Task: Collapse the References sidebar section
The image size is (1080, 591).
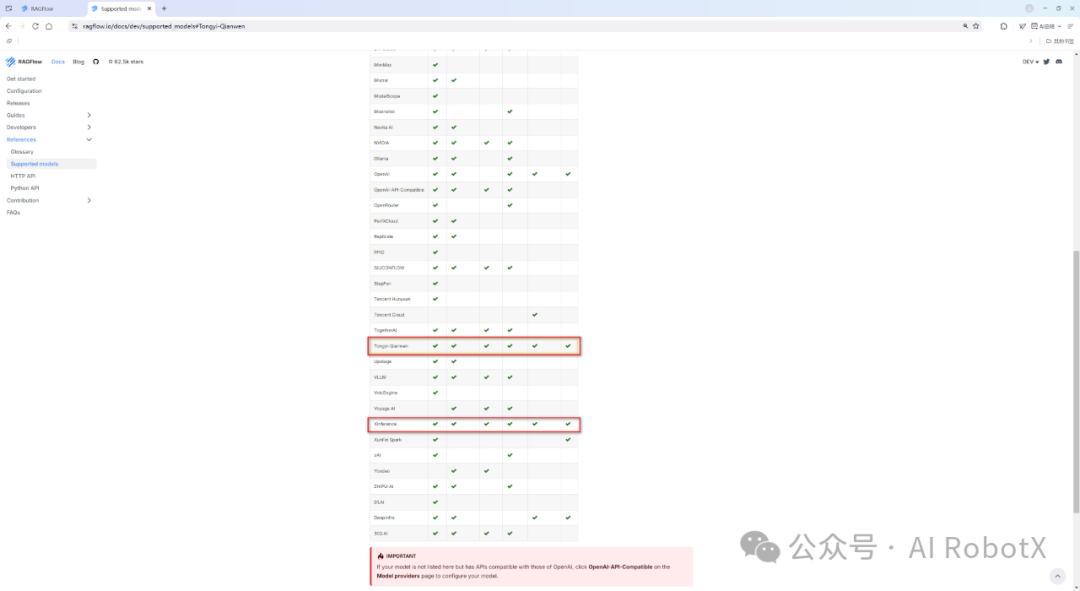Action: coord(89,140)
